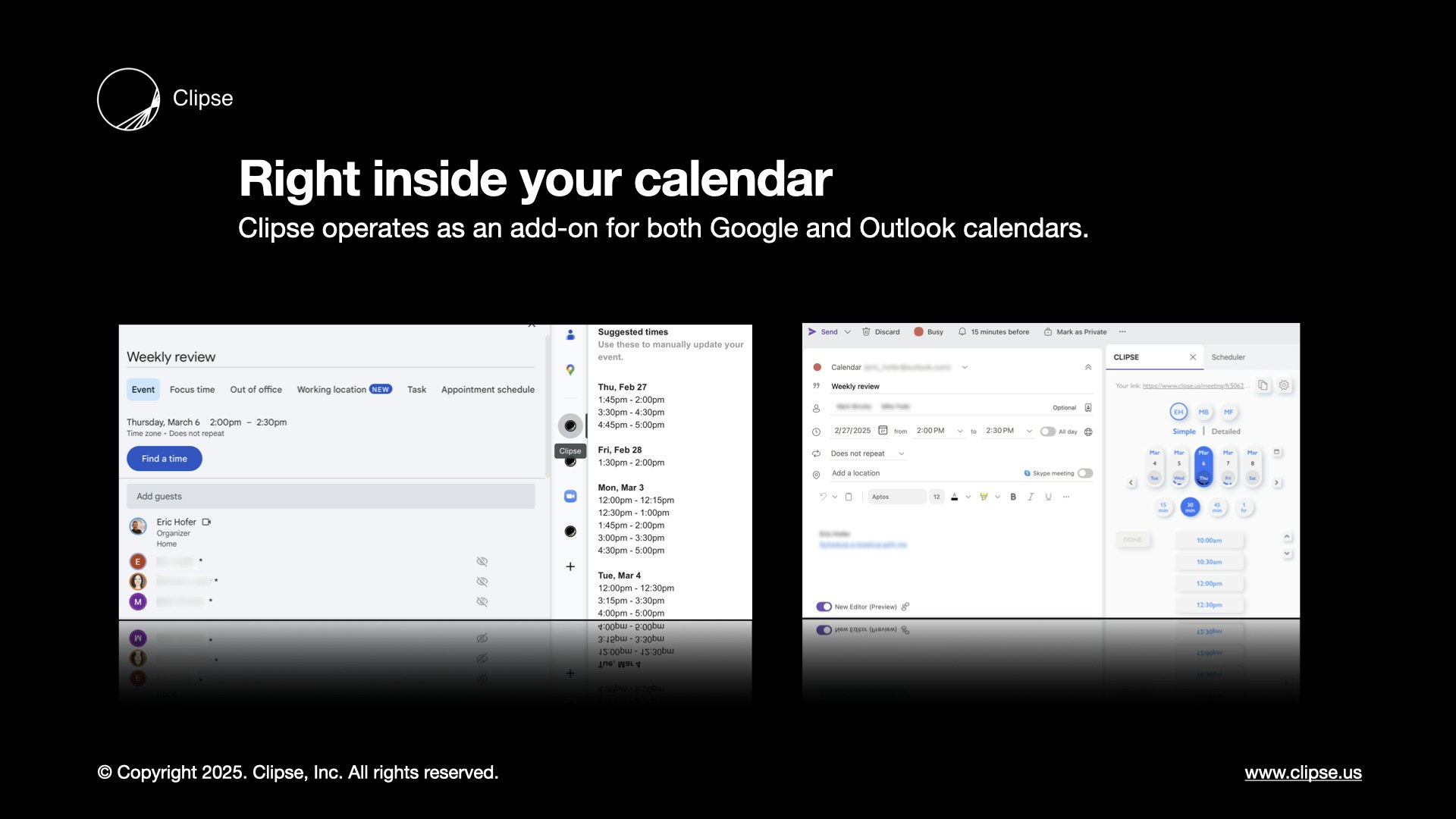
Task: Open the Clipse add-on in Google sidebar
Action: click(x=570, y=426)
